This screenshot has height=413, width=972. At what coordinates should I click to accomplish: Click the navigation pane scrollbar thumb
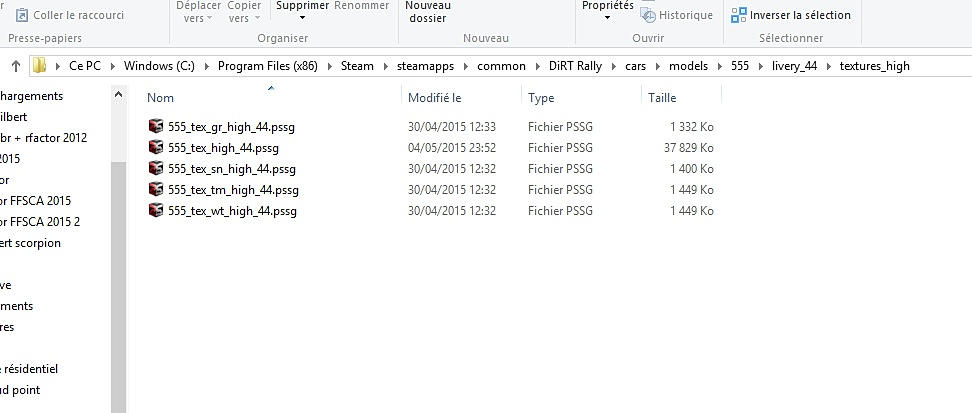[x=118, y=285]
